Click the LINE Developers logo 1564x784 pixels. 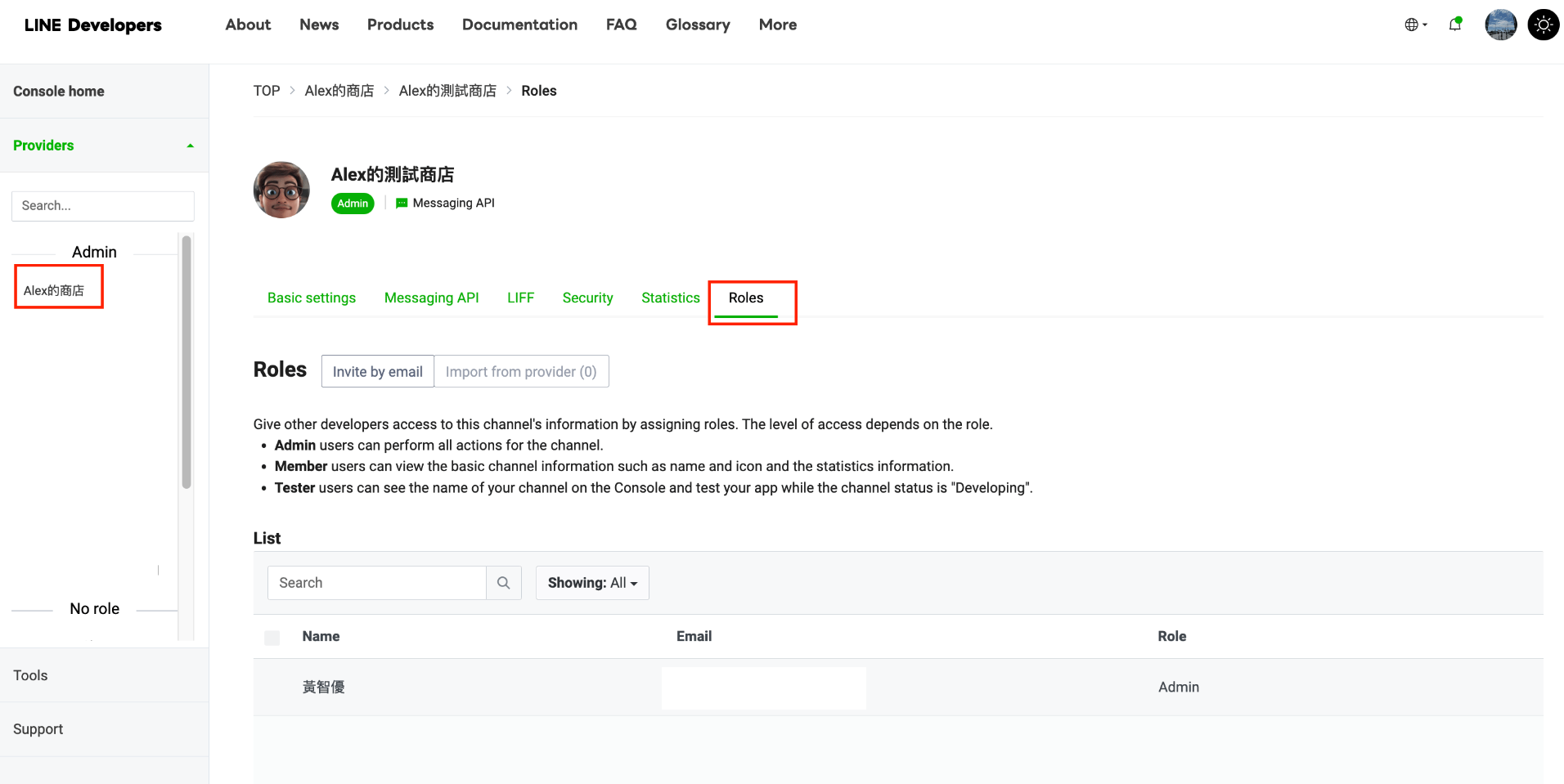pyautogui.click(x=93, y=25)
